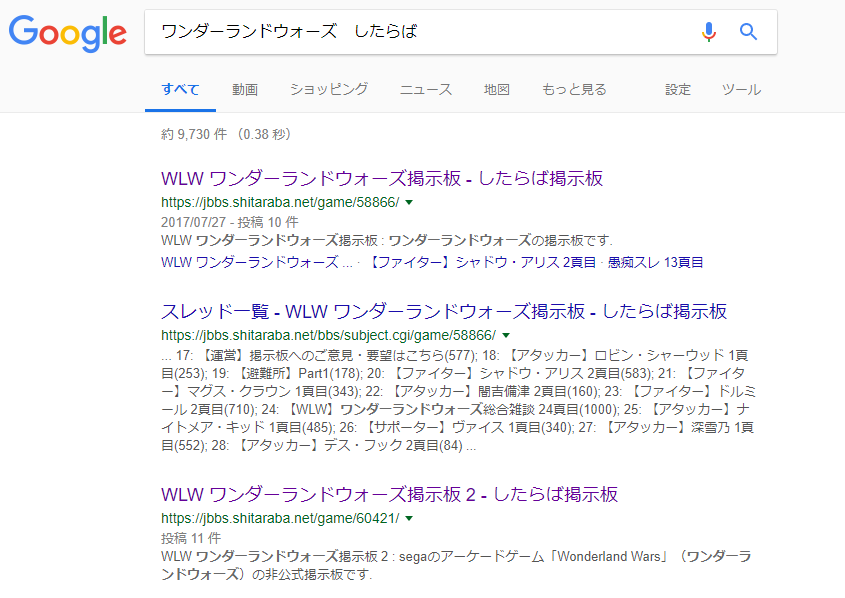Image resolution: width=845 pixels, height=598 pixels.
Task: Open sitelink 愚痴スレ 13頁目
Action: click(655, 262)
